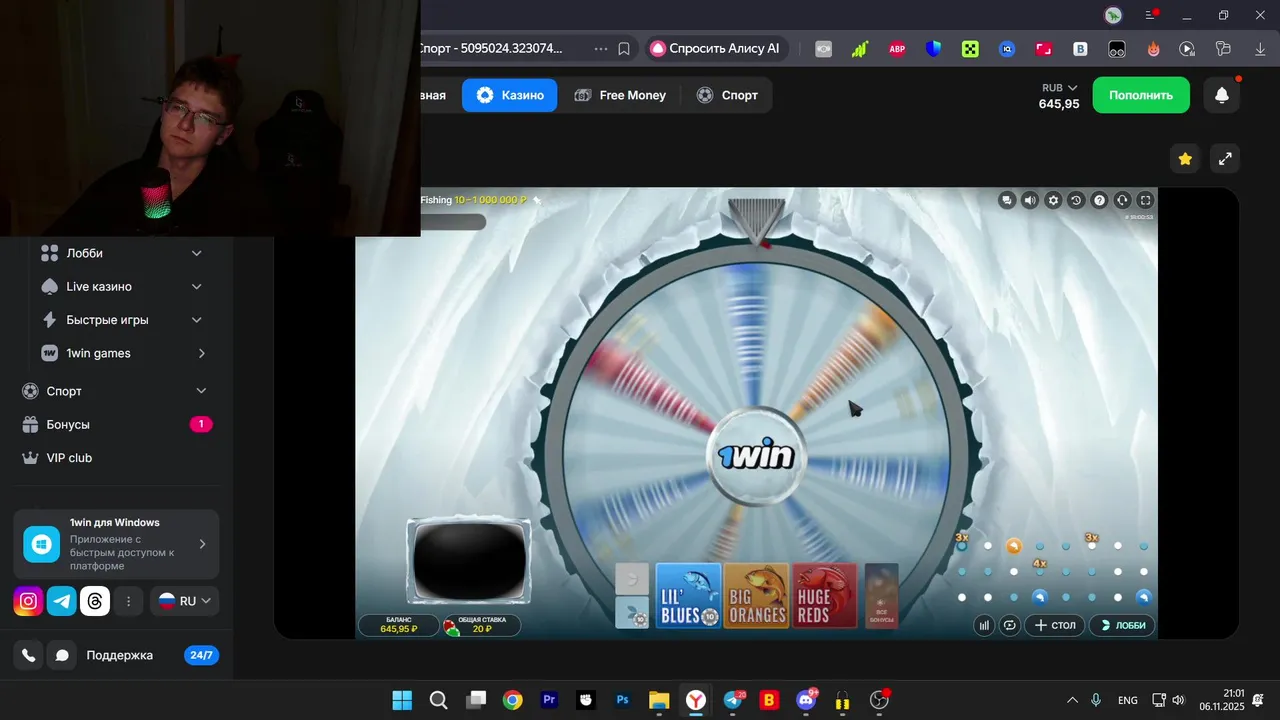Open Windows Start menu
The image size is (1280, 720).
click(x=402, y=700)
